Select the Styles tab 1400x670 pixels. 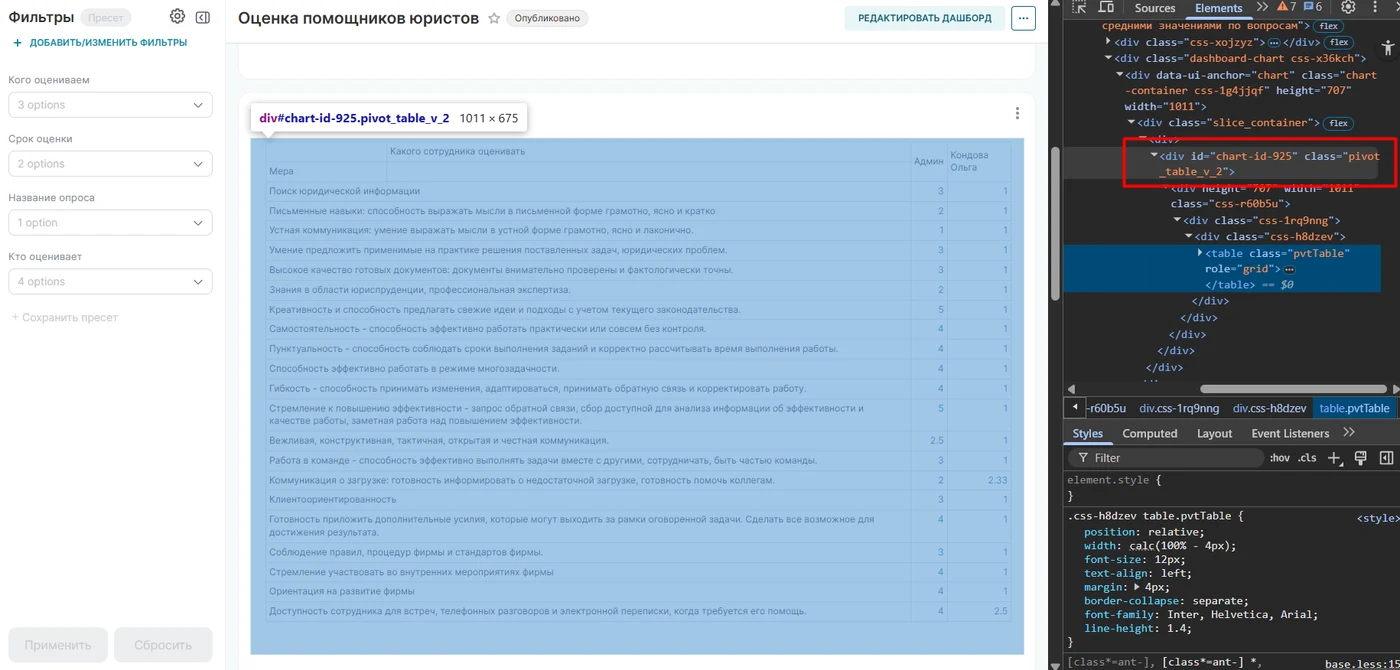[1087, 433]
